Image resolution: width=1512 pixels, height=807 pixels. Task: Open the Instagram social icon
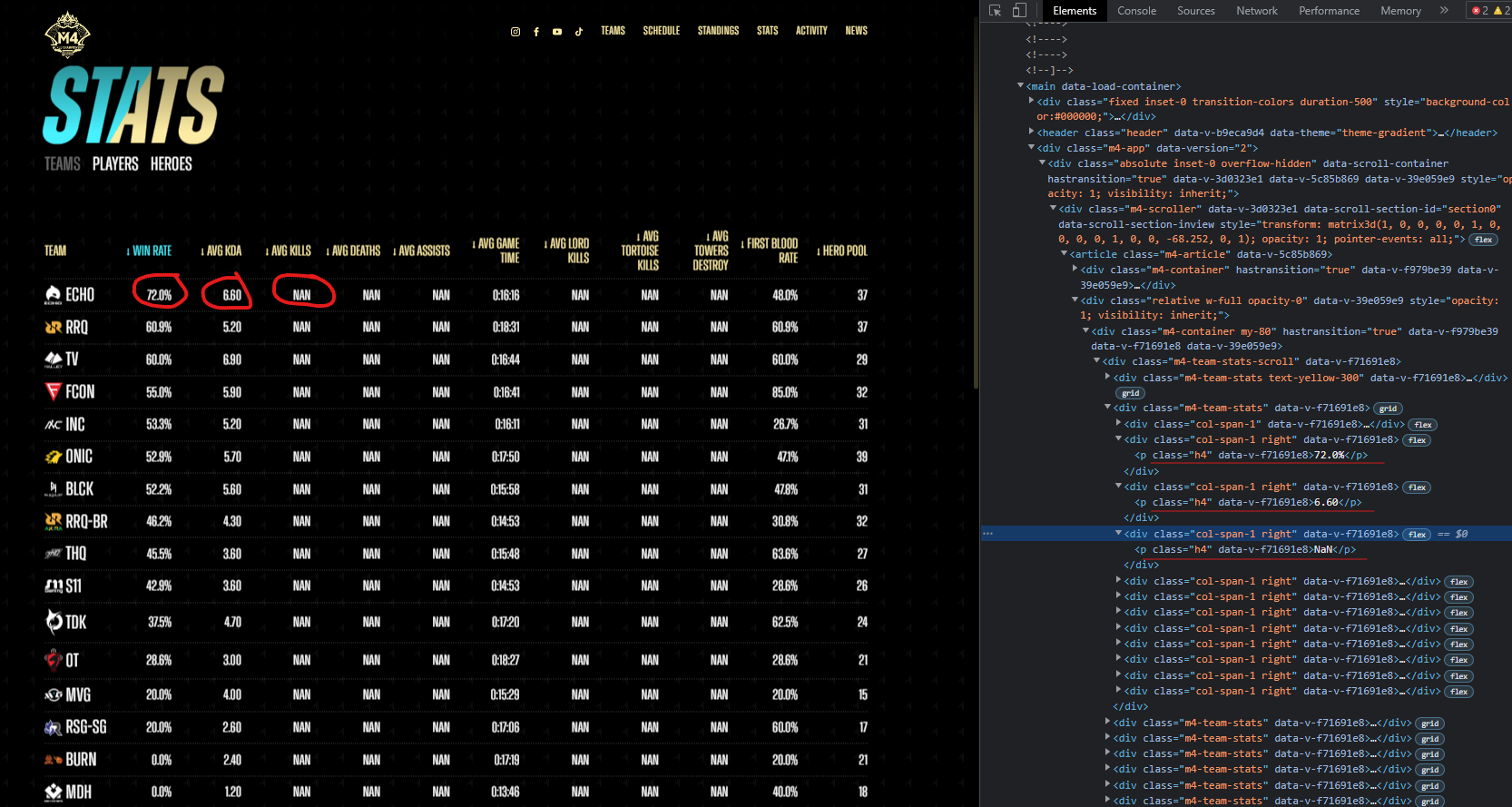(515, 32)
